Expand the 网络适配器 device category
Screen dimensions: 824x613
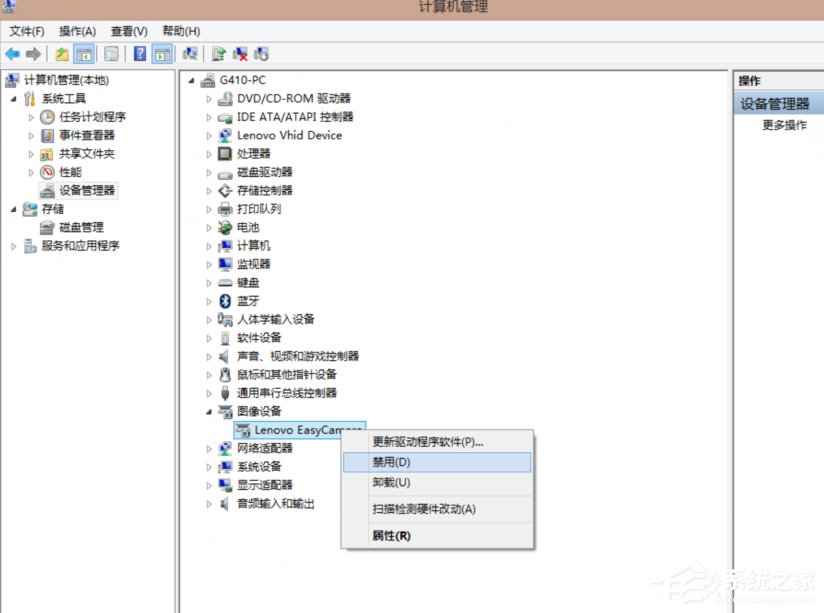[206, 448]
